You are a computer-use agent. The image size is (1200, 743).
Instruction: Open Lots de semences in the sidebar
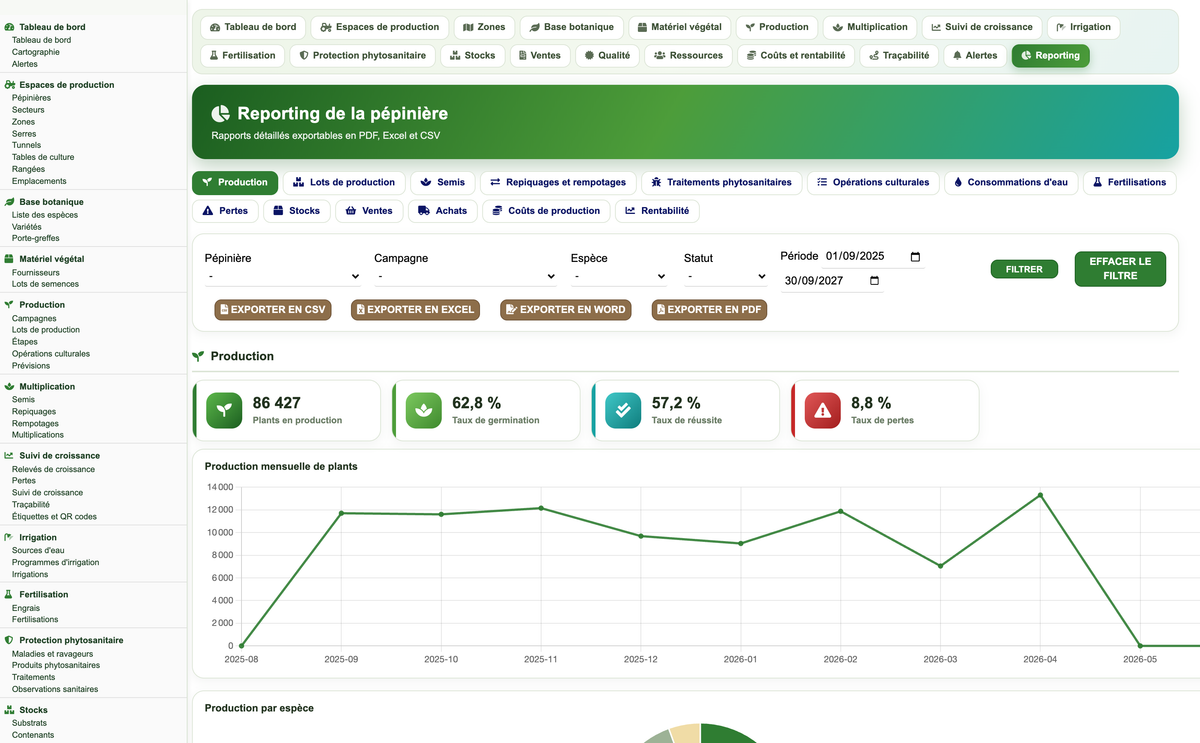pos(45,284)
